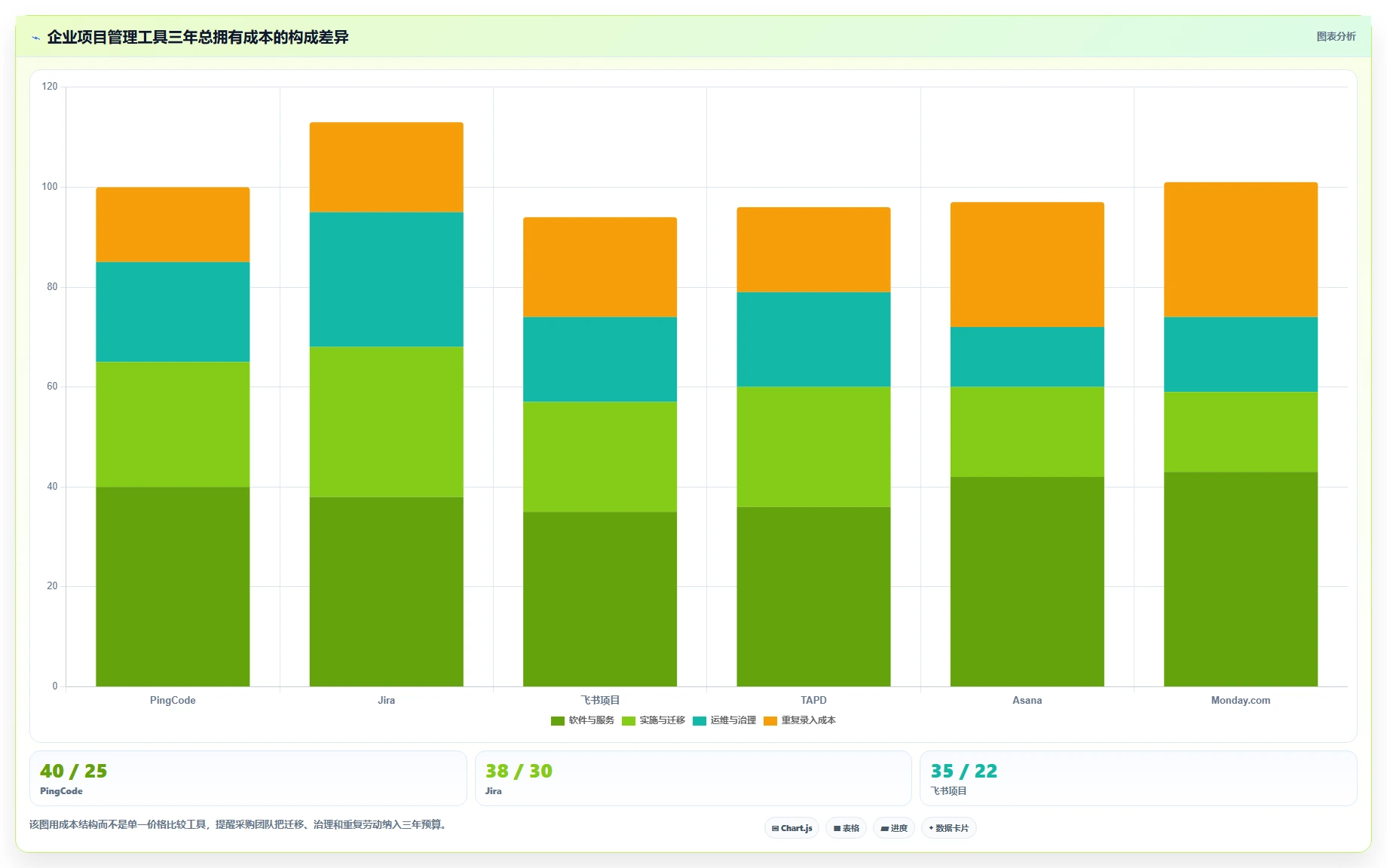
Task: Click the PingCode orange 重复录入成本 bar segment
Action: point(173,225)
